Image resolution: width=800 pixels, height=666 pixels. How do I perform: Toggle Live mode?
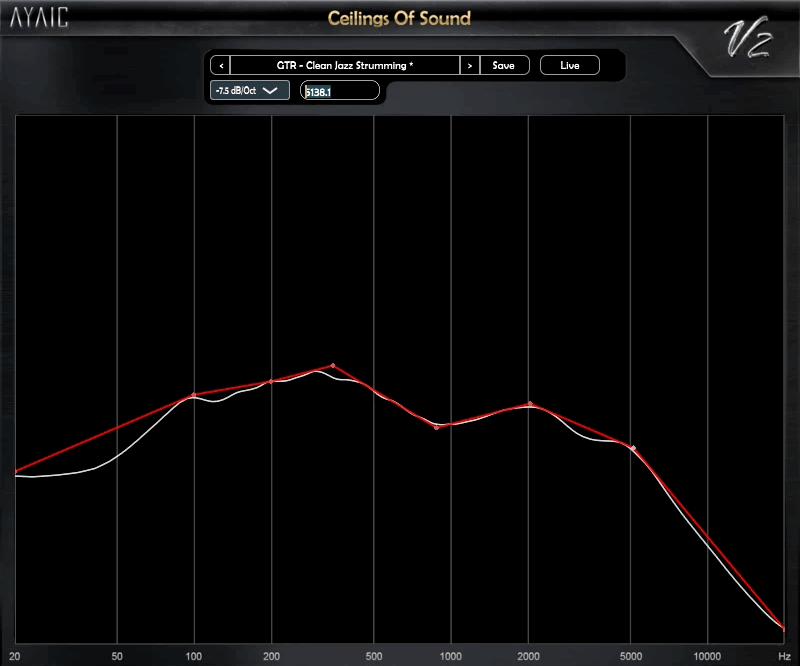(x=569, y=65)
